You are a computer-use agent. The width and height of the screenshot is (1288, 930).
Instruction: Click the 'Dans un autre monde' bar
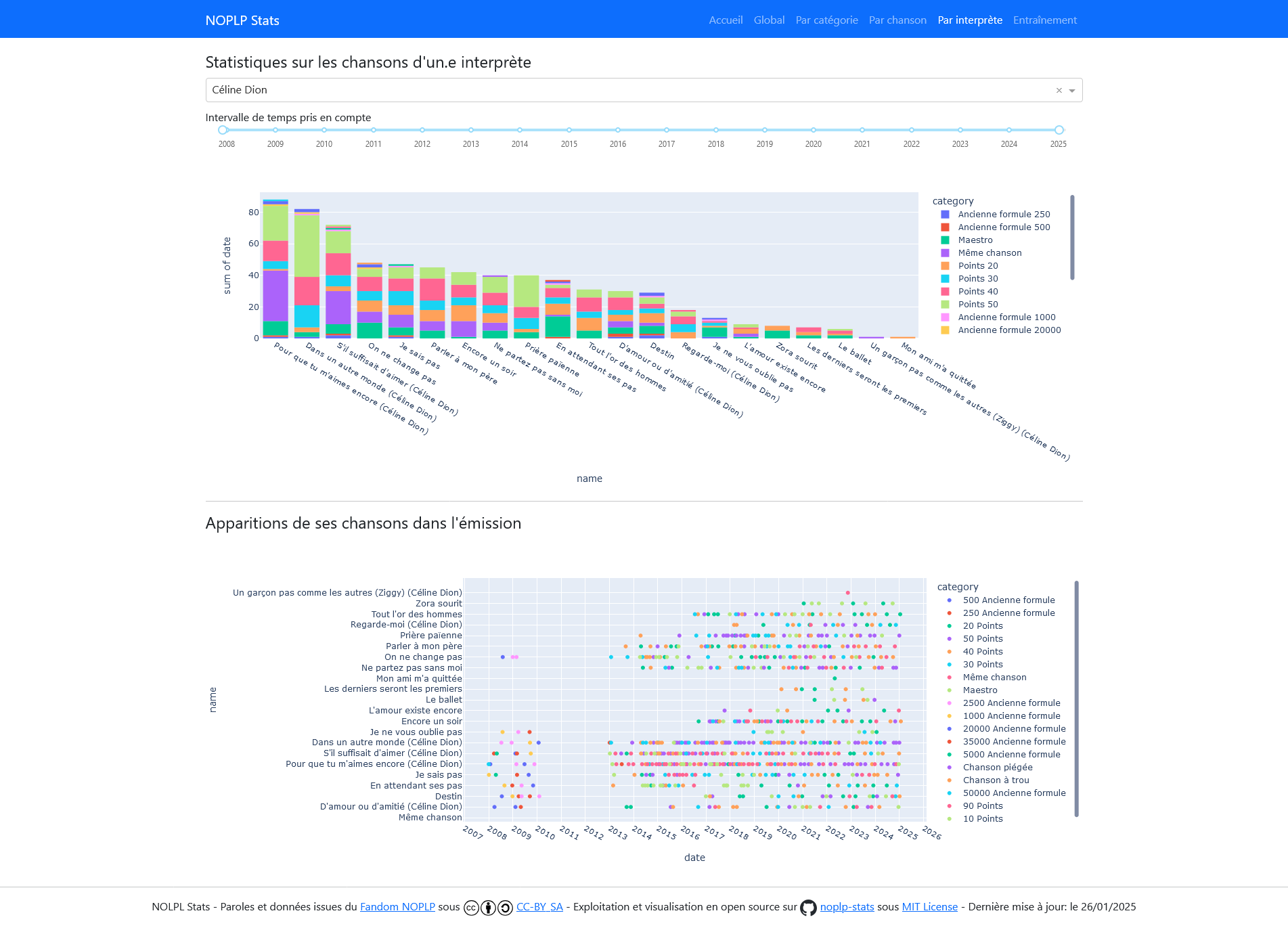[307, 273]
